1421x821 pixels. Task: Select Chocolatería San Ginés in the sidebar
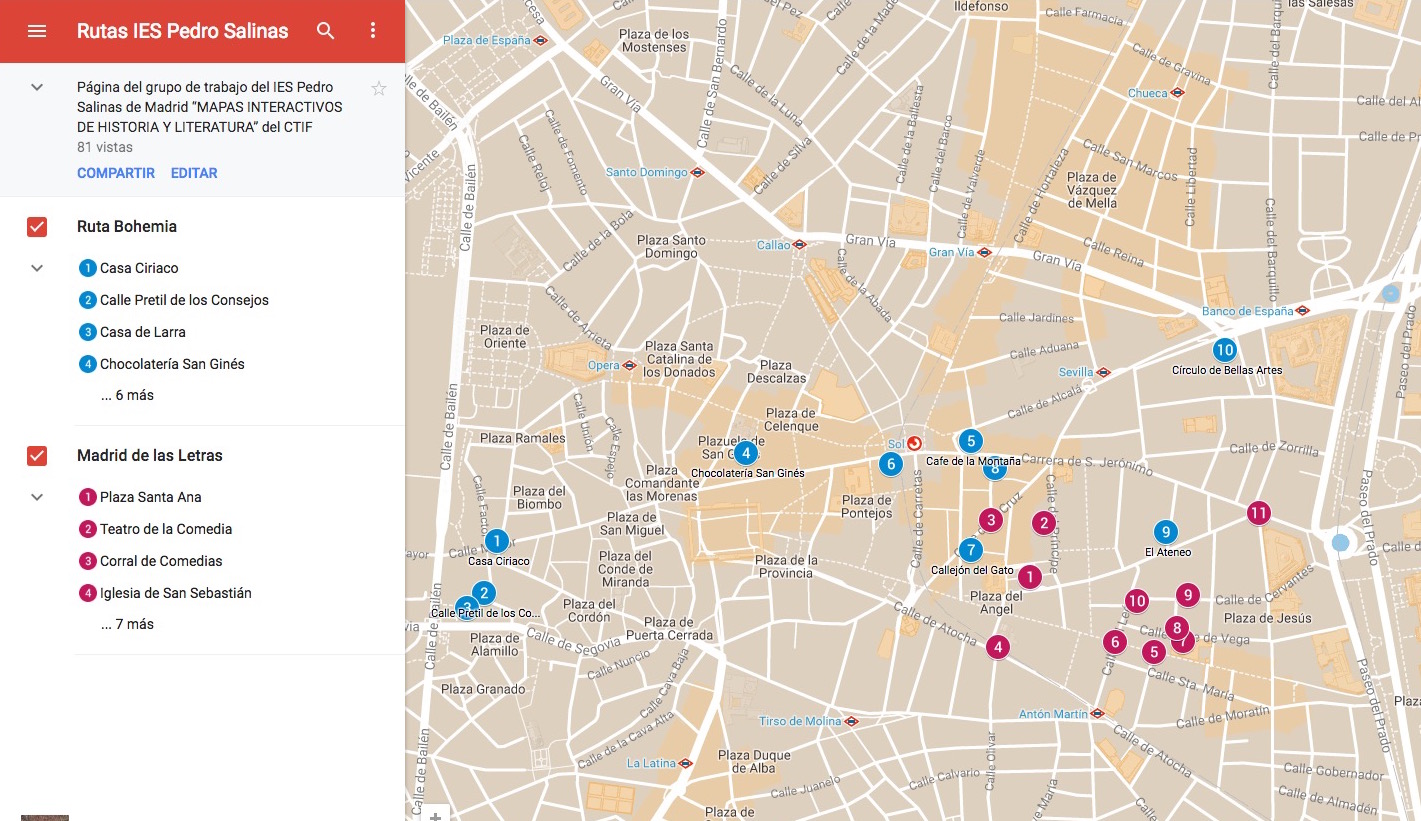coord(172,364)
